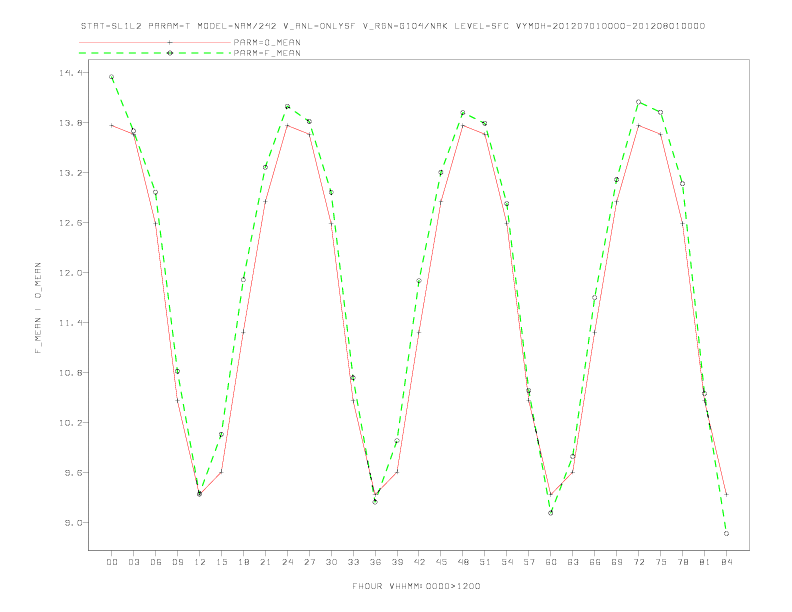Click the 12 forecast hour tick label

point(200,562)
